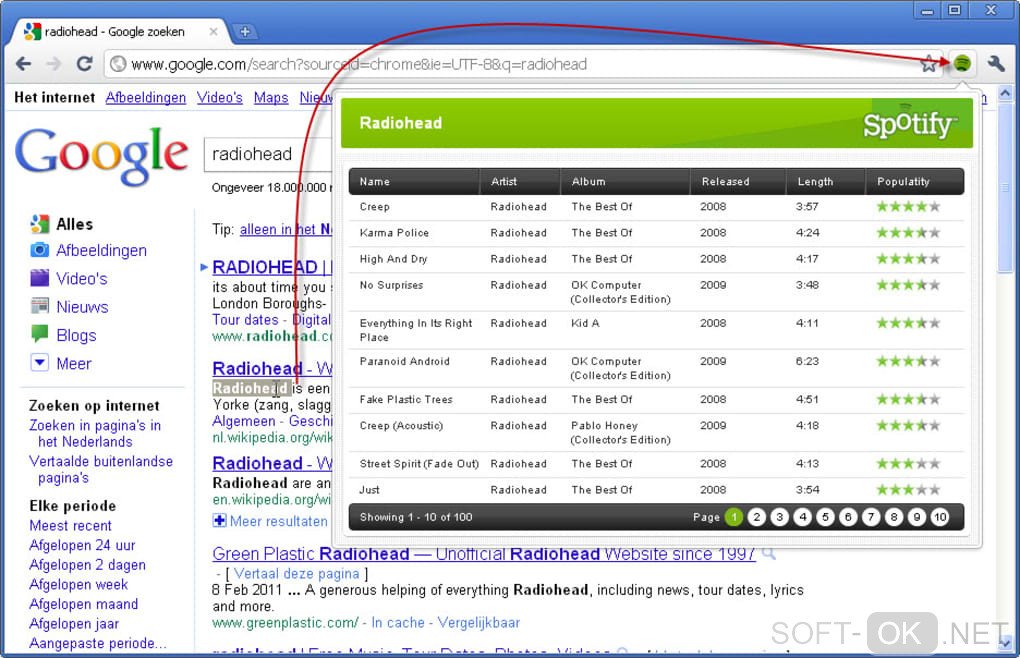The image size is (1020, 658).
Task: Go to page 7 of Spotify results
Action: pos(871,518)
